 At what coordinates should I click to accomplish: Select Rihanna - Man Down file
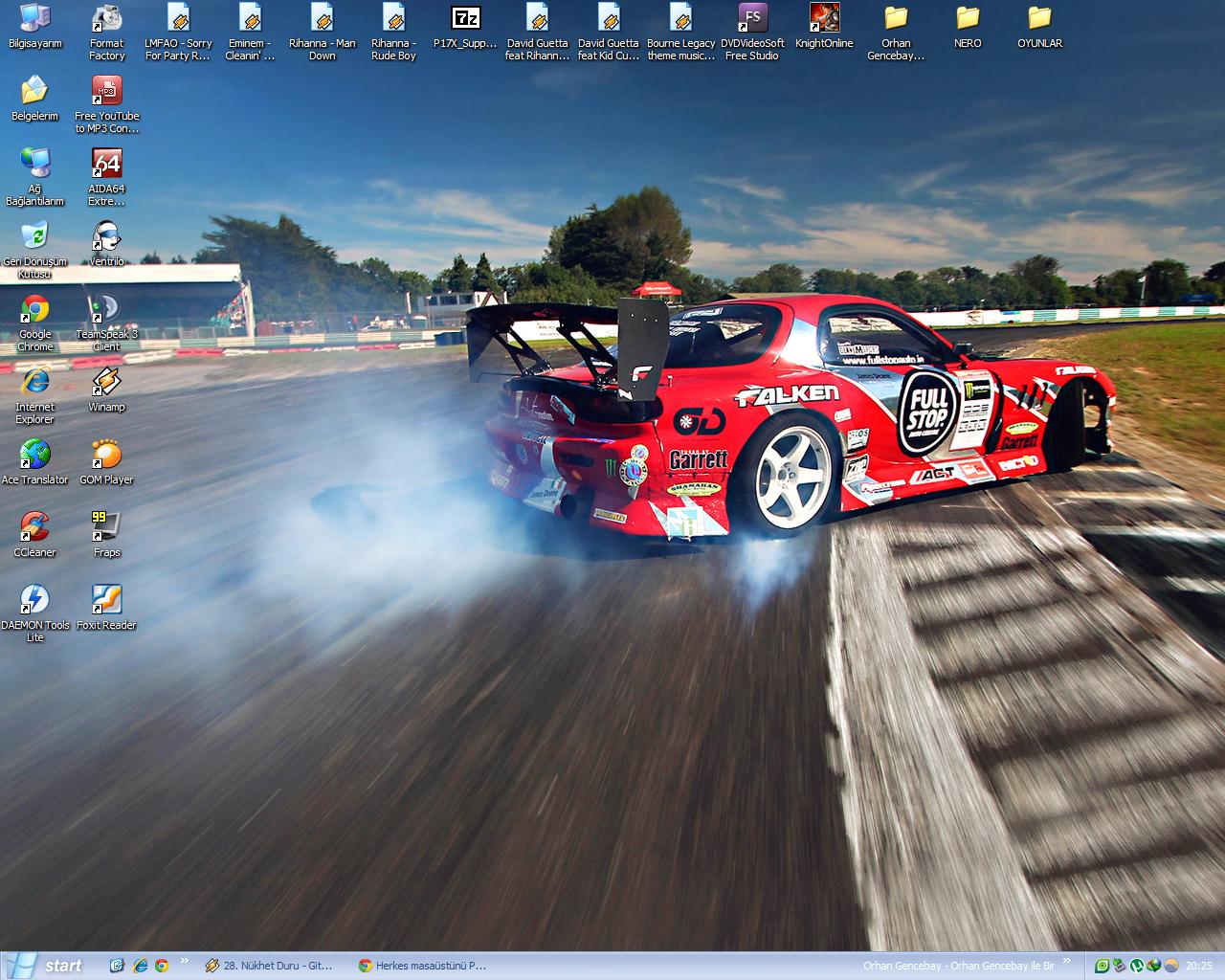coord(323,33)
